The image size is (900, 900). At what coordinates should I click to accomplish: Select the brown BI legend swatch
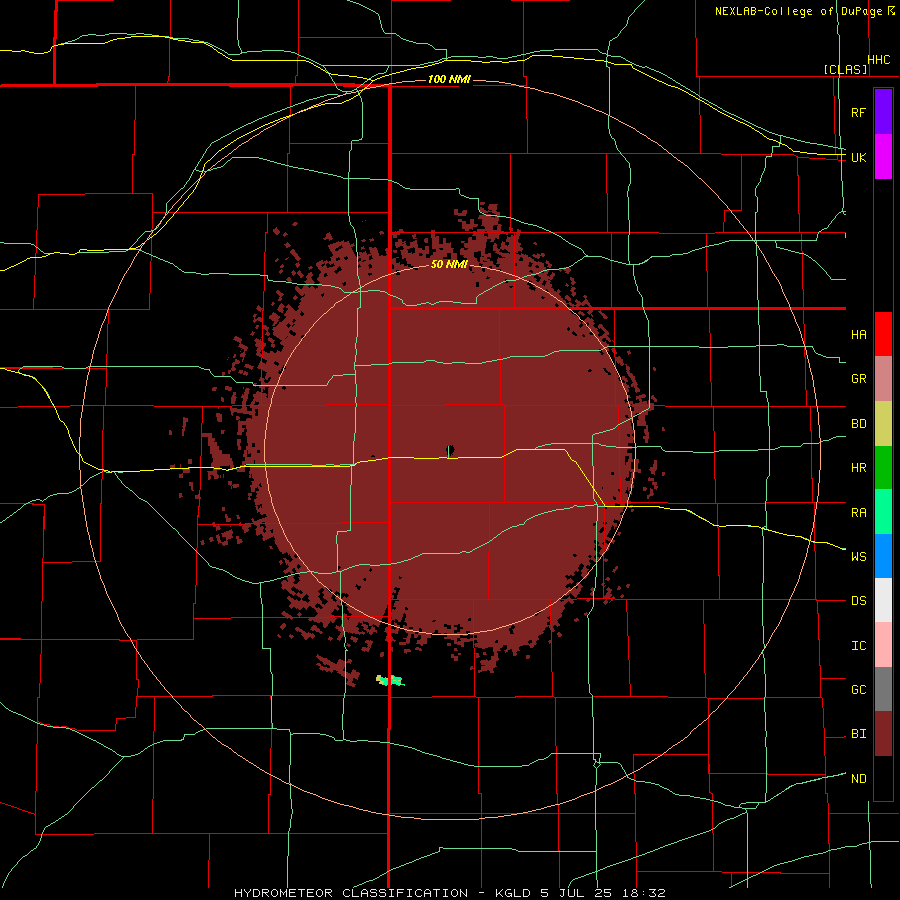coord(883,734)
